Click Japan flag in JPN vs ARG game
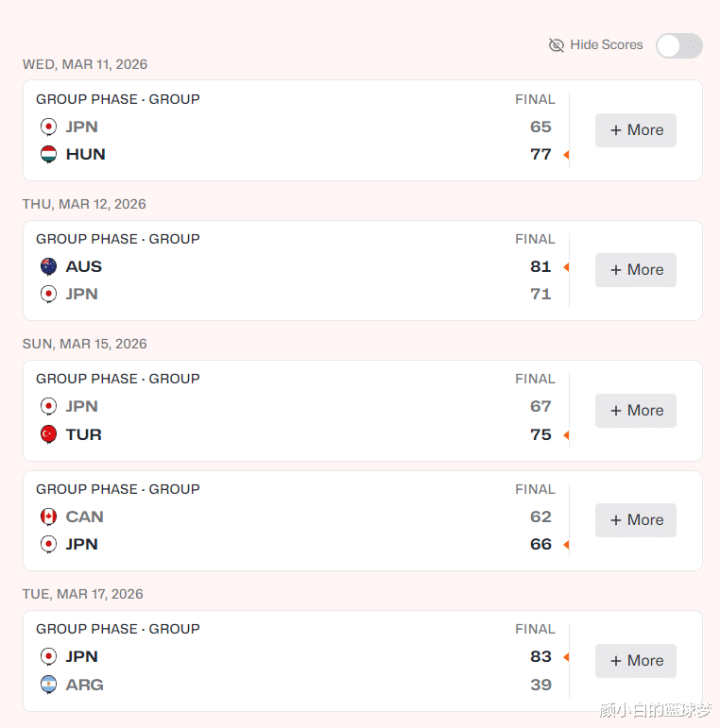Image resolution: width=720 pixels, height=728 pixels. 48,656
